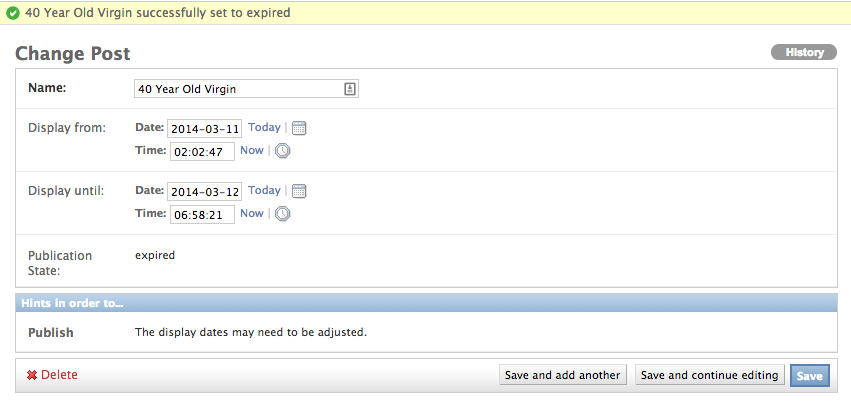The image size is (851, 405).
Task: Set Display until date to Today
Action: [x=264, y=191]
